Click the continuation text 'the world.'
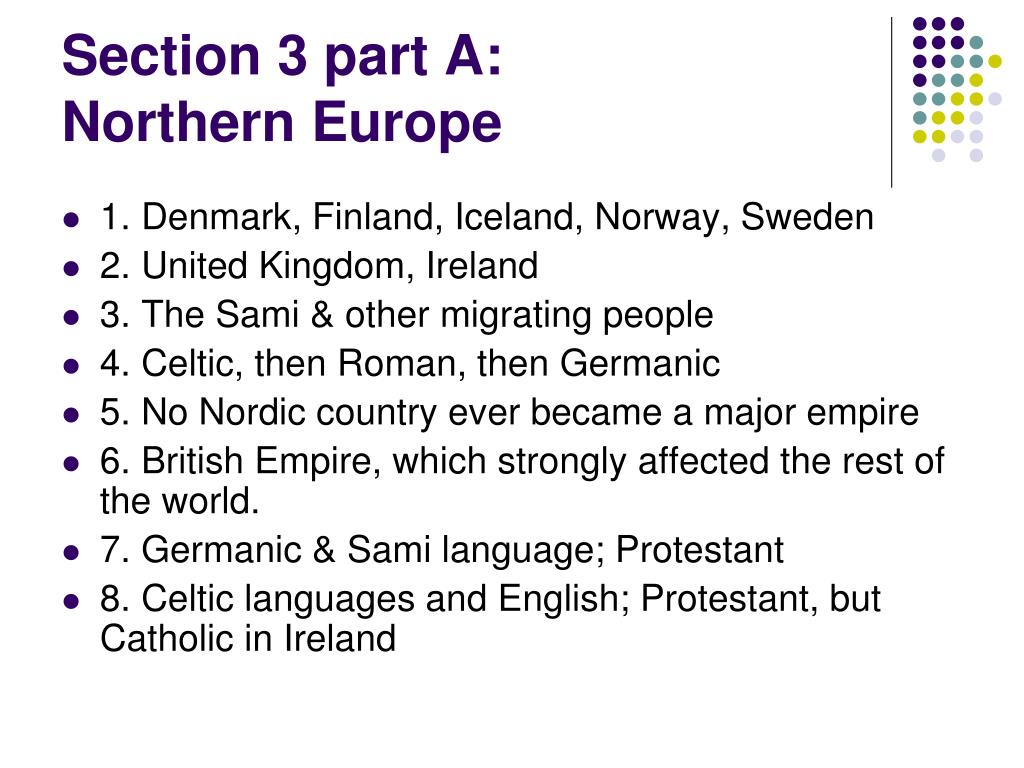This screenshot has width=1024, height=768. click(180, 502)
